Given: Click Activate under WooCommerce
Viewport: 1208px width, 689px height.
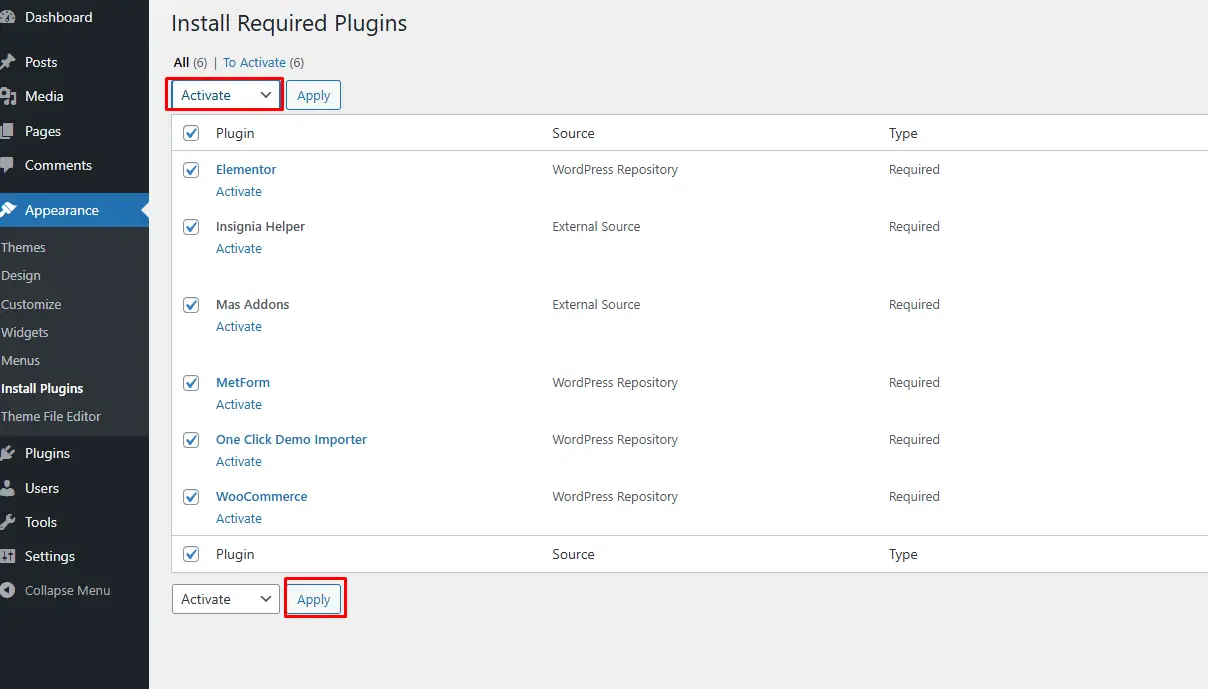Looking at the screenshot, I should click(x=239, y=518).
